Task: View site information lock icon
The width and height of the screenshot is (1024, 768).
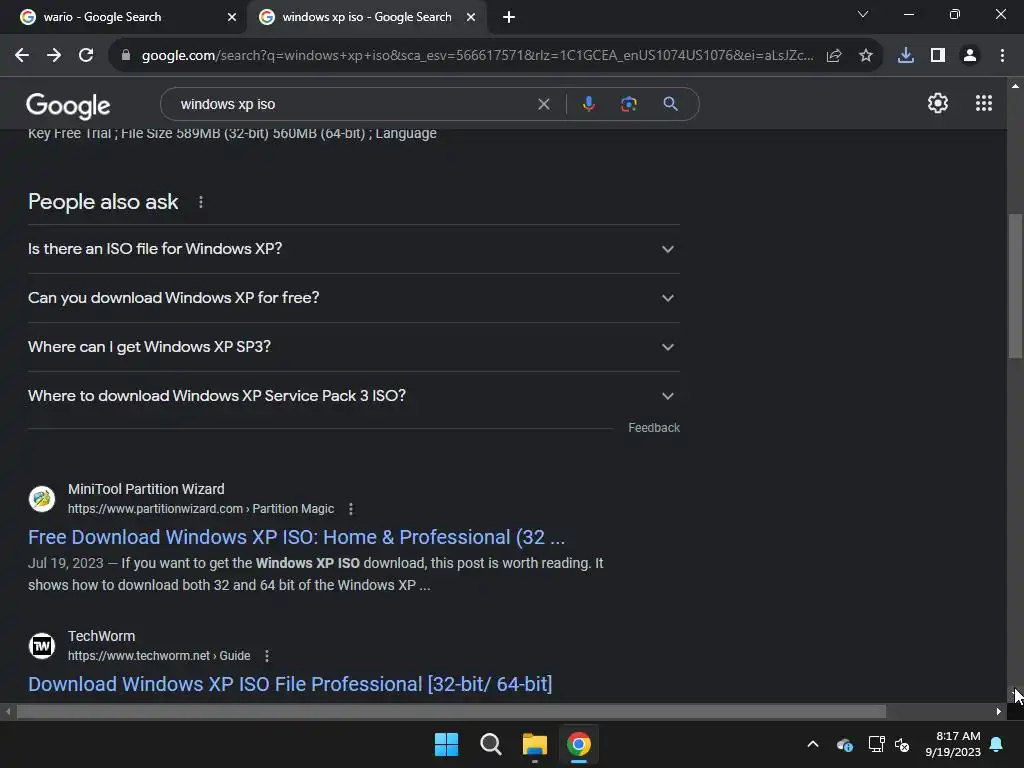Action: (x=126, y=56)
